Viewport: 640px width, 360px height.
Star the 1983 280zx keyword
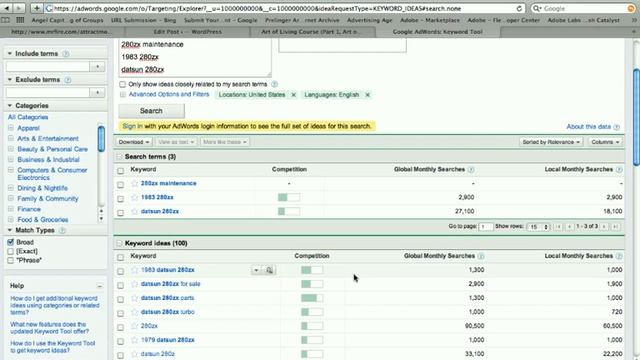pyautogui.click(x=134, y=197)
